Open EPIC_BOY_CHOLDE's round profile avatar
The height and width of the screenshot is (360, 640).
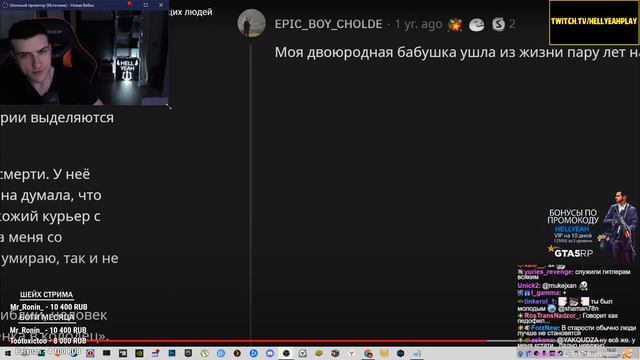(x=251, y=23)
